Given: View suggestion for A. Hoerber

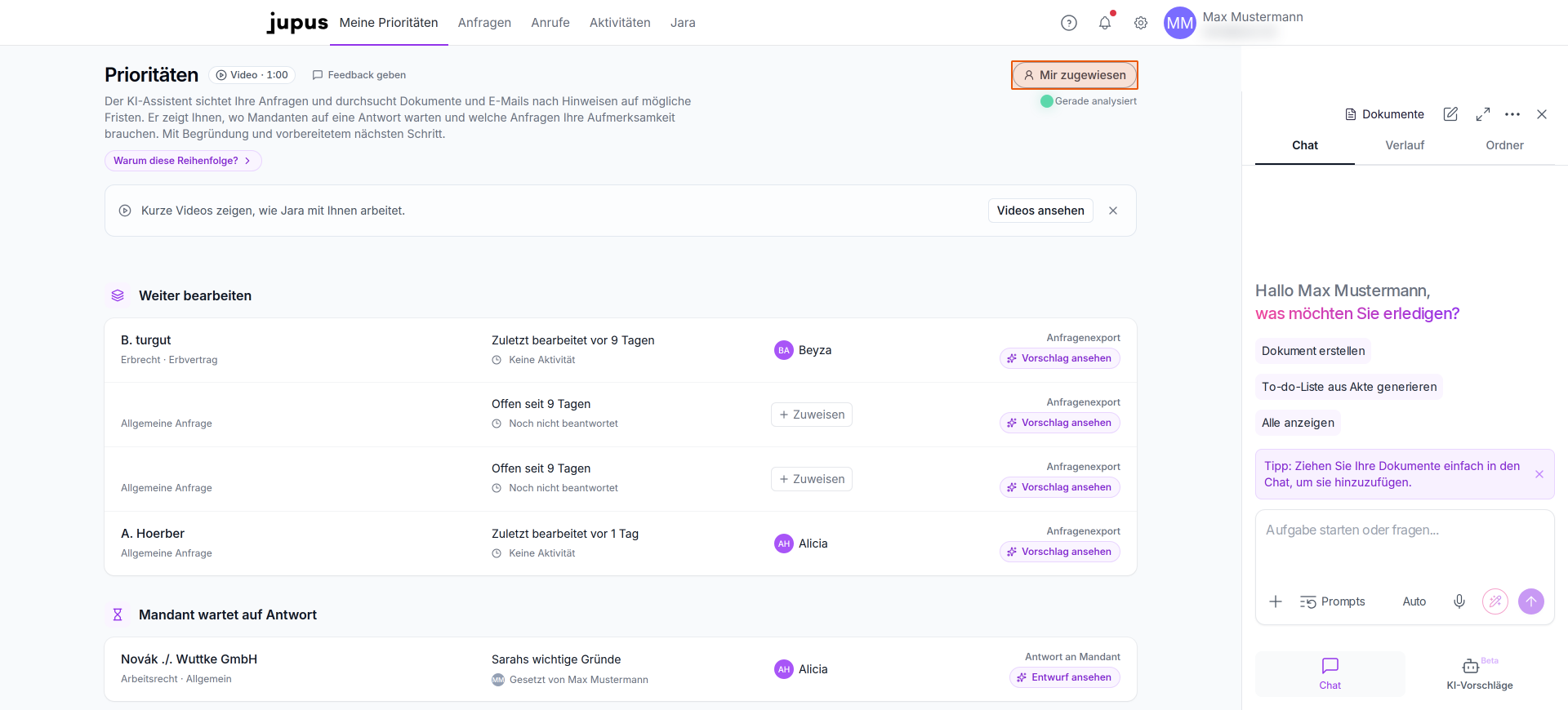Looking at the screenshot, I should coord(1060,552).
